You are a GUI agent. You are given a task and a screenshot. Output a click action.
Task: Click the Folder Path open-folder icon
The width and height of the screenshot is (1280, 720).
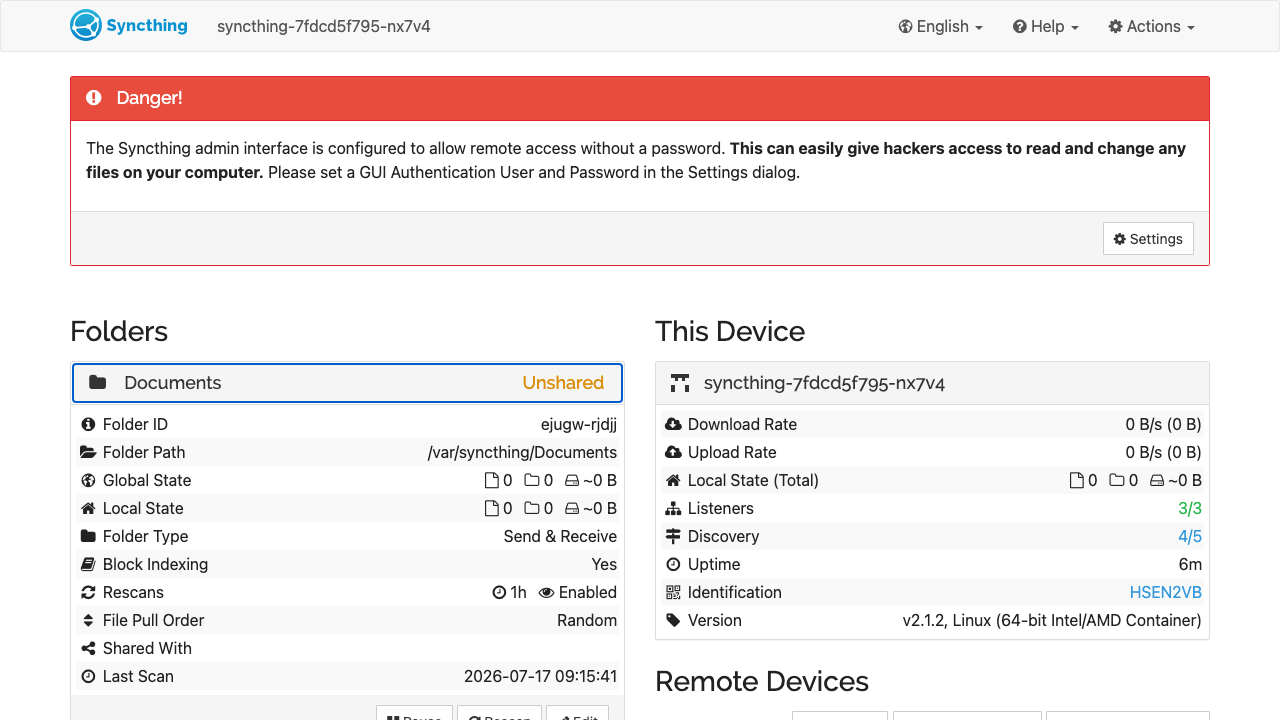(88, 452)
